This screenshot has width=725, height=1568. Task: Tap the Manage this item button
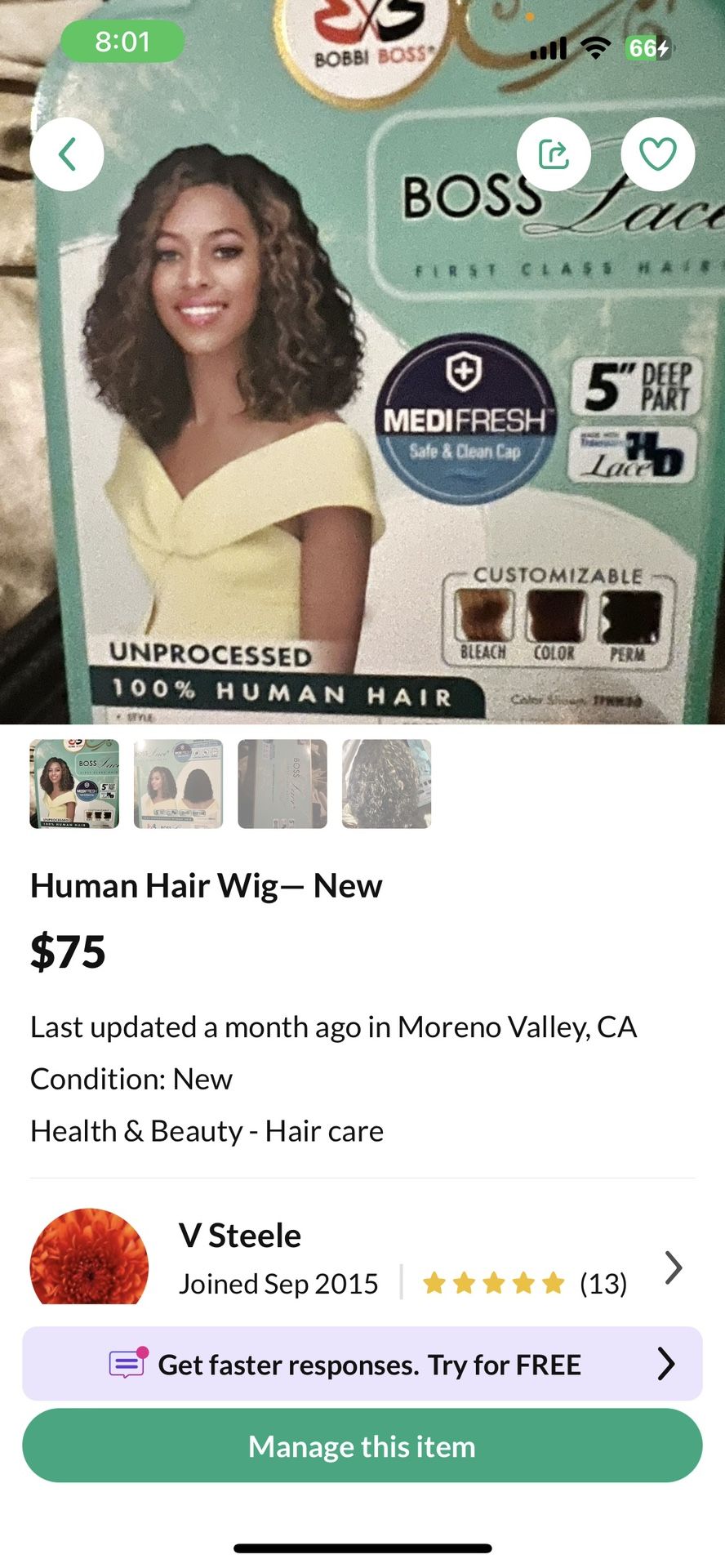(x=362, y=1446)
